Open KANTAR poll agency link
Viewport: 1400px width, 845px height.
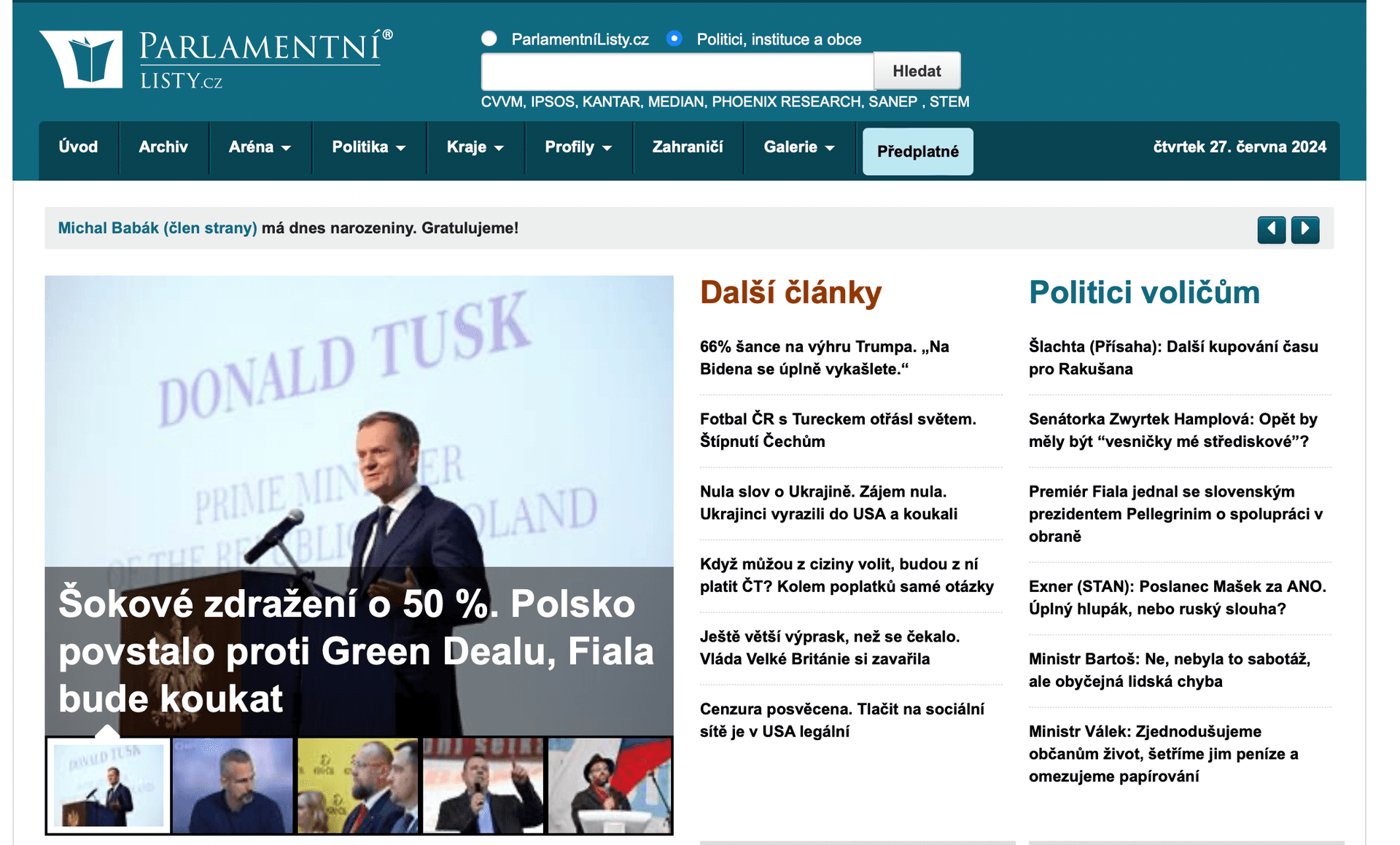pyautogui.click(x=612, y=102)
